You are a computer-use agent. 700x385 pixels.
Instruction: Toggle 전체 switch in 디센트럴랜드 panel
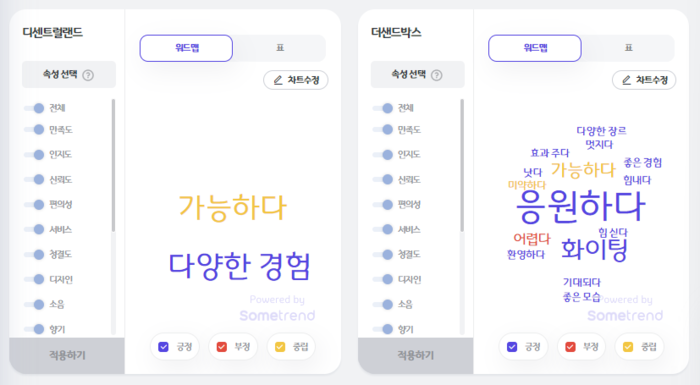pos(34,108)
